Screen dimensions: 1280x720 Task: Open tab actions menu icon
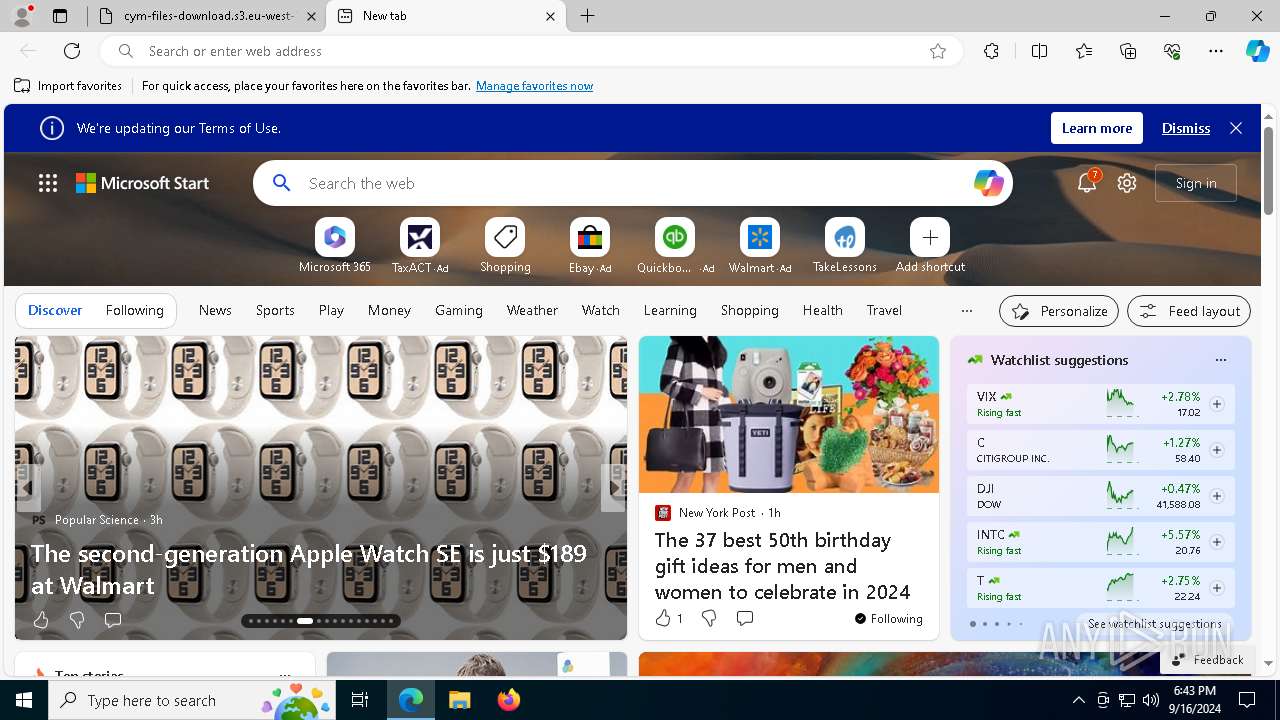tap(60, 16)
